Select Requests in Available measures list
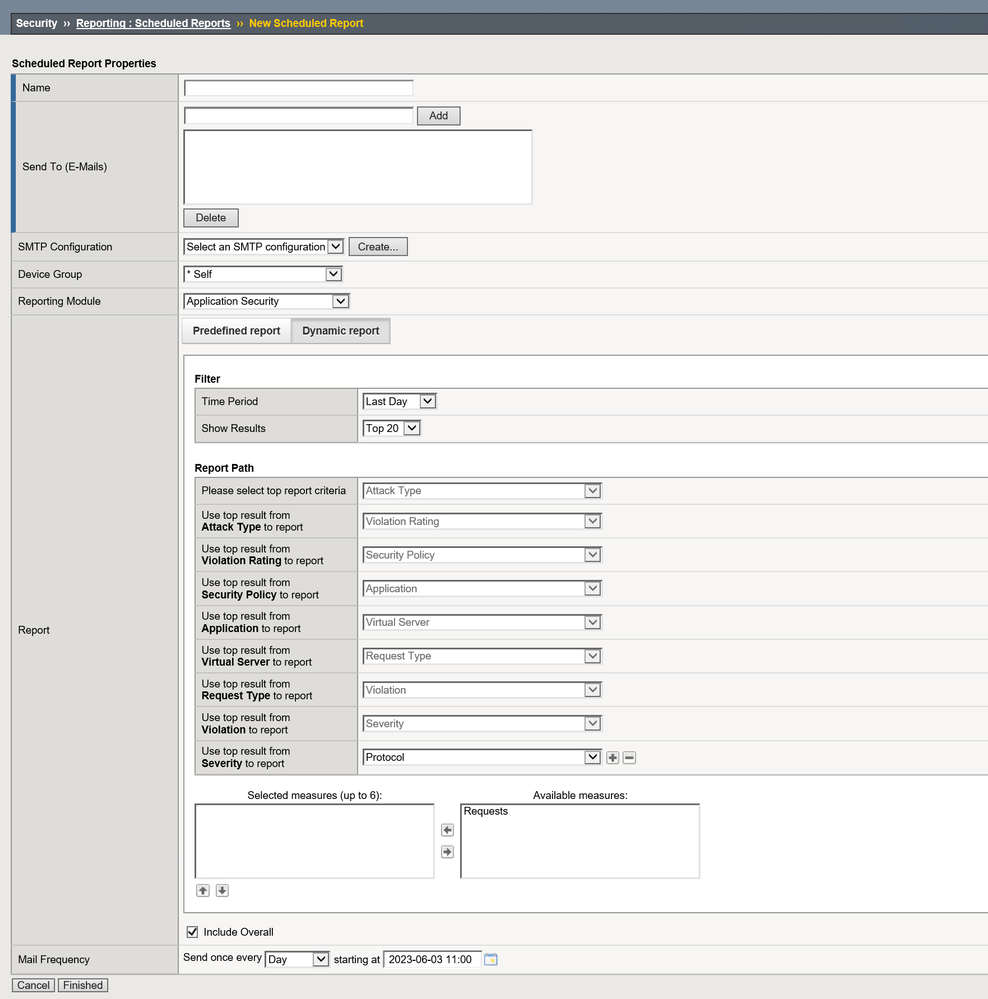 (x=486, y=812)
